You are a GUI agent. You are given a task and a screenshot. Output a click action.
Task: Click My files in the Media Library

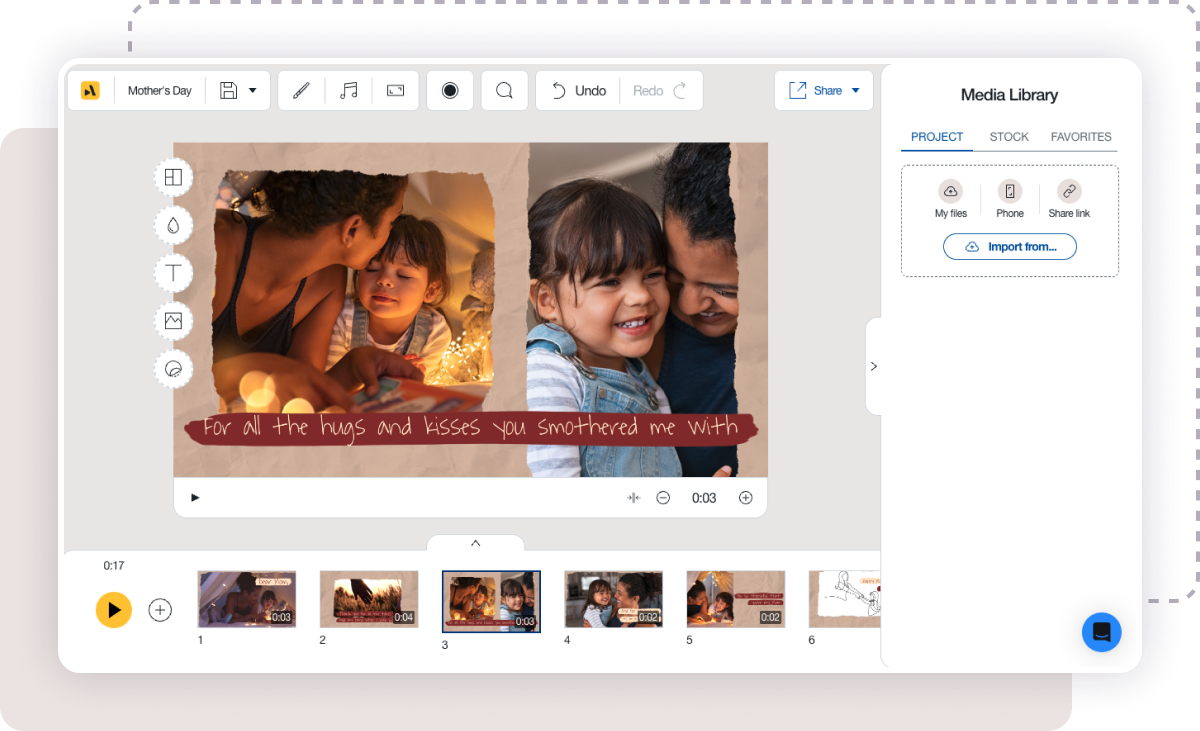tap(950, 198)
